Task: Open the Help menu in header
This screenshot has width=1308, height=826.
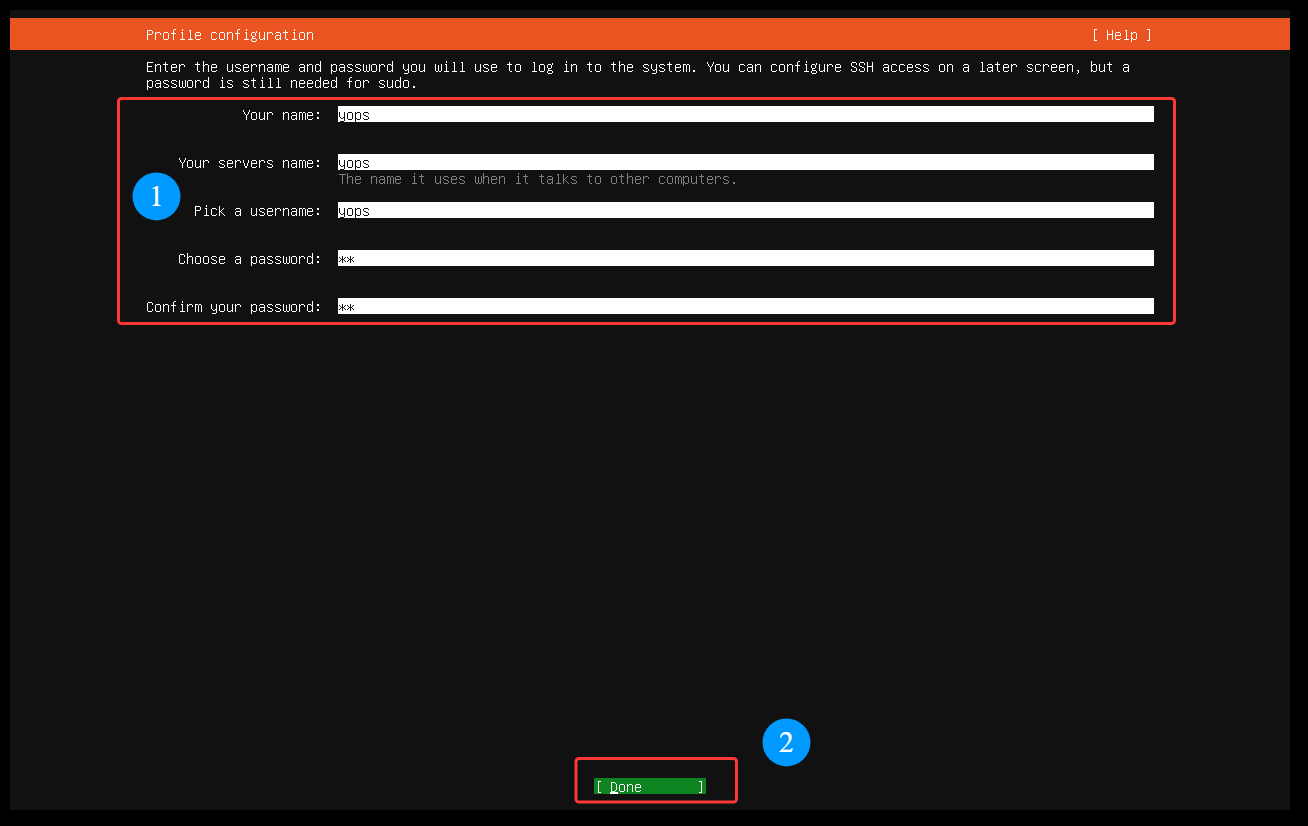Action: pyautogui.click(x=1121, y=35)
